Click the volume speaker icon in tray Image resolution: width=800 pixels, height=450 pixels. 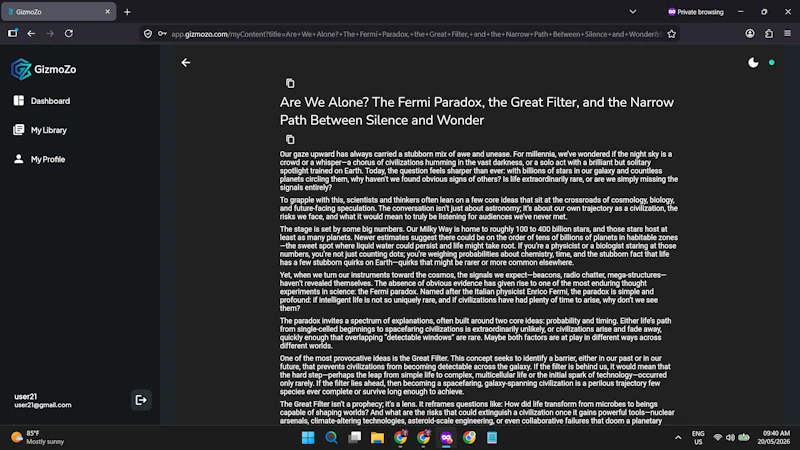tap(731, 438)
